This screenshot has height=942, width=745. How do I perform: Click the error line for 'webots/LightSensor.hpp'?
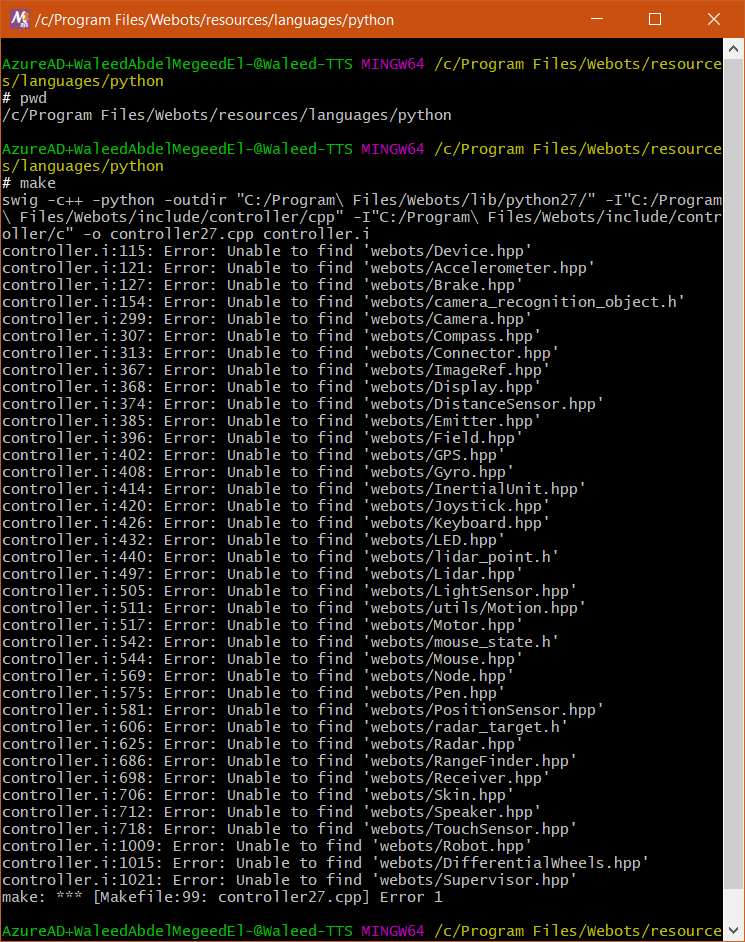point(290,591)
